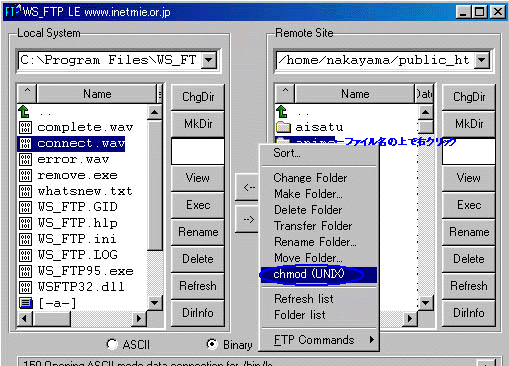Image resolution: width=509 pixels, height=366 pixels.
Task: Click the right-arrow upload transfer button
Action: [248, 219]
